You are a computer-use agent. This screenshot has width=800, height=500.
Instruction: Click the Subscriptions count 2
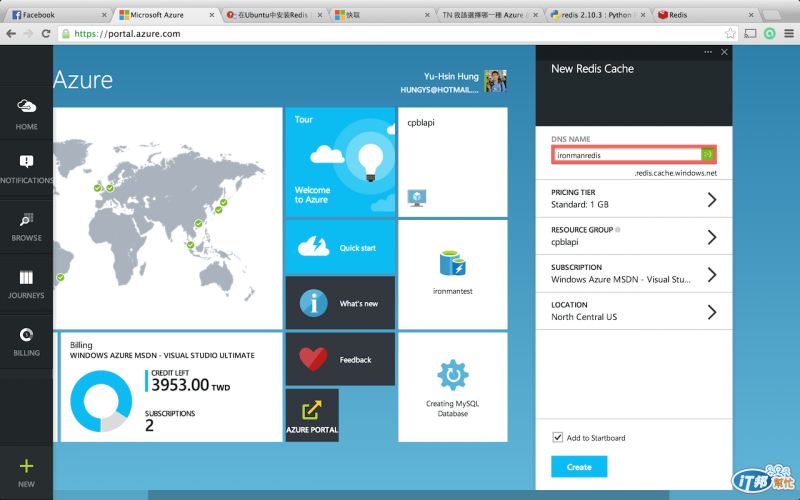click(149, 425)
